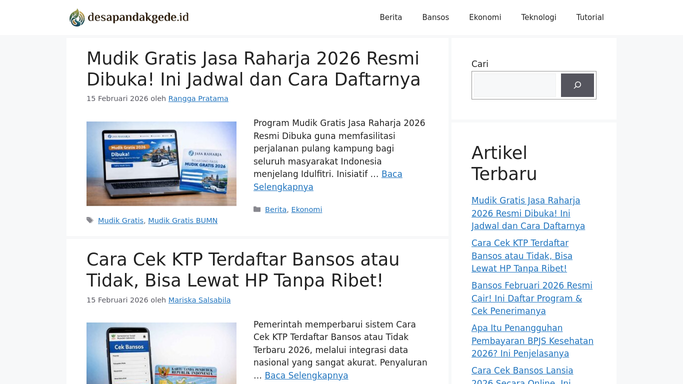Open the Mudik Gratis Jasa Raharja article thumbnail
The width and height of the screenshot is (683, 384).
162,164
